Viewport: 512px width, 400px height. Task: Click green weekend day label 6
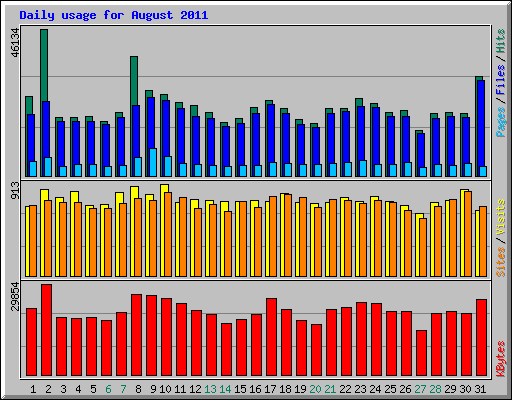pos(108,389)
